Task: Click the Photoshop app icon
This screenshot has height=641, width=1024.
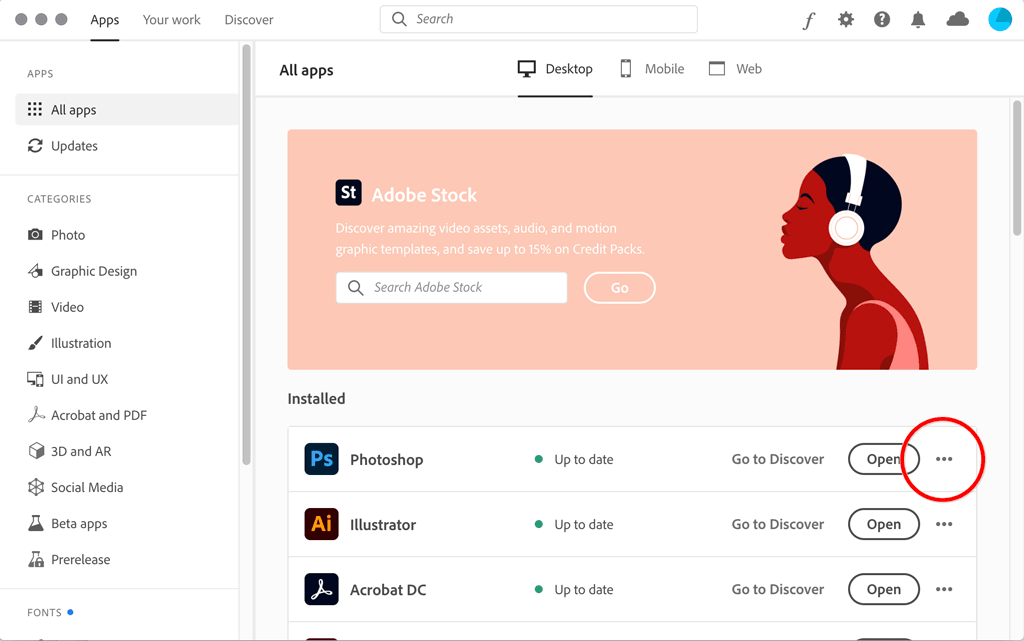Action: coord(322,459)
